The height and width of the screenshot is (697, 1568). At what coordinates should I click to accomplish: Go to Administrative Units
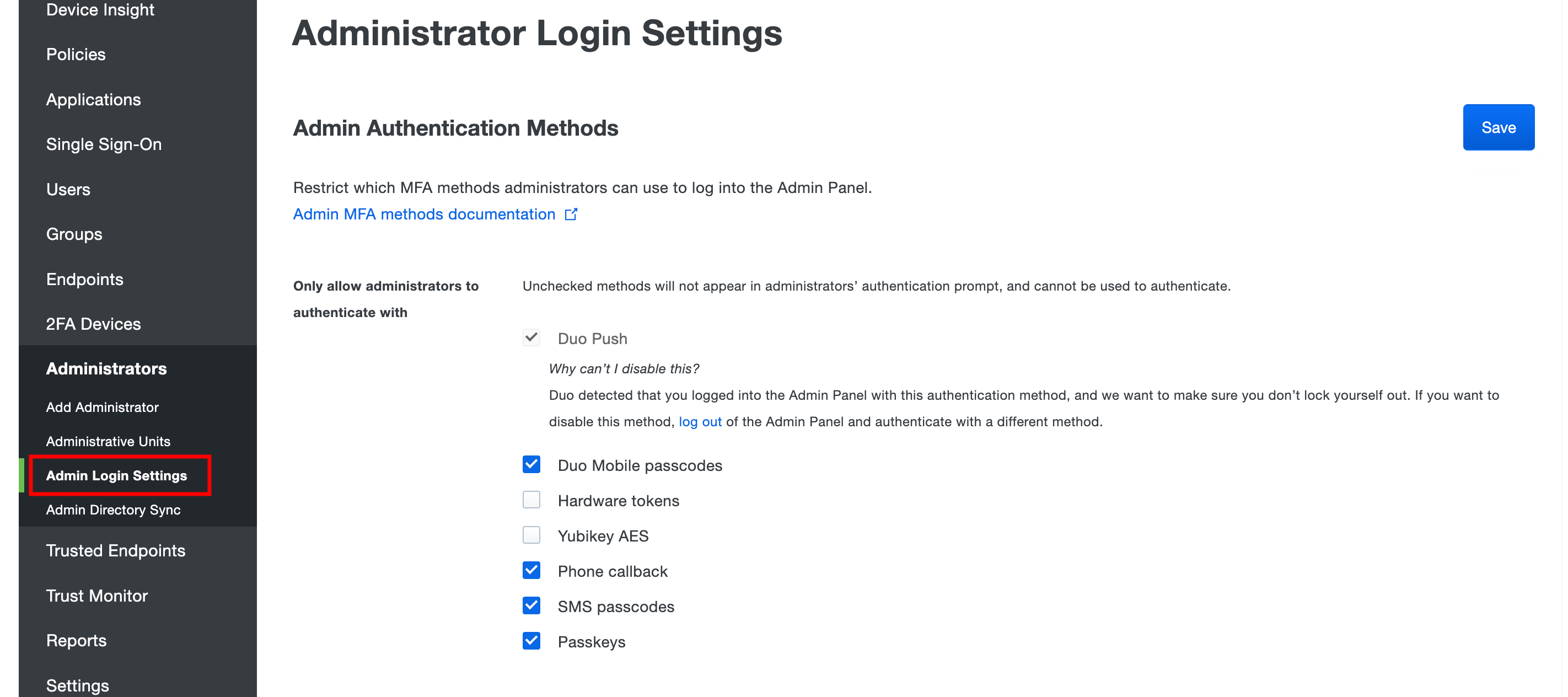[x=109, y=441]
